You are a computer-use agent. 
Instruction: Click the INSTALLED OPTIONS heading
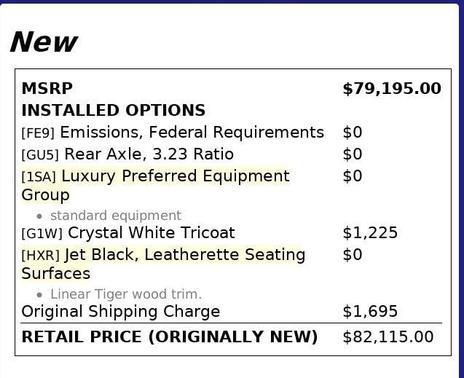click(113, 110)
